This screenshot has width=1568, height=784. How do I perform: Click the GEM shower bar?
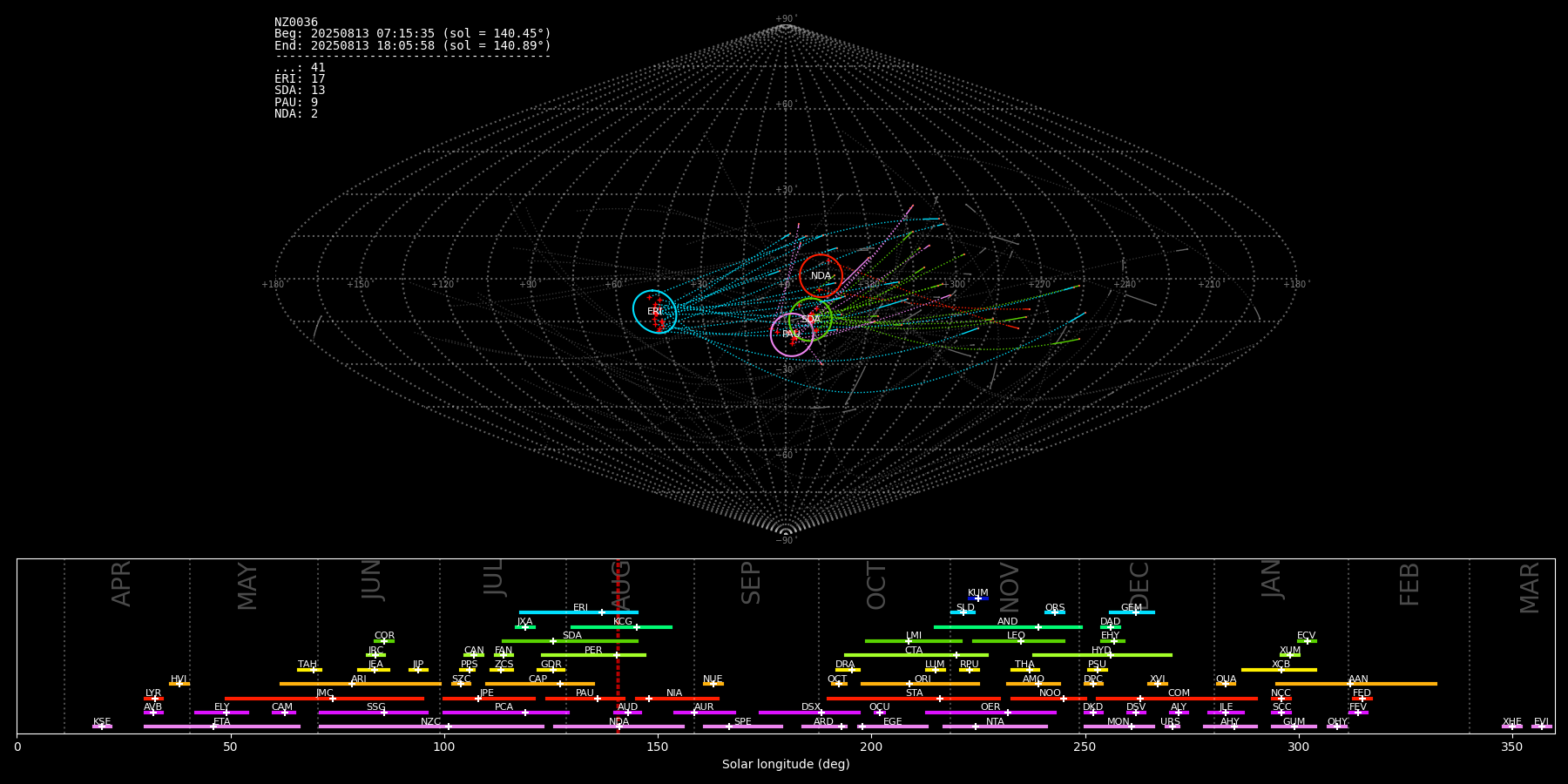pos(1132,612)
